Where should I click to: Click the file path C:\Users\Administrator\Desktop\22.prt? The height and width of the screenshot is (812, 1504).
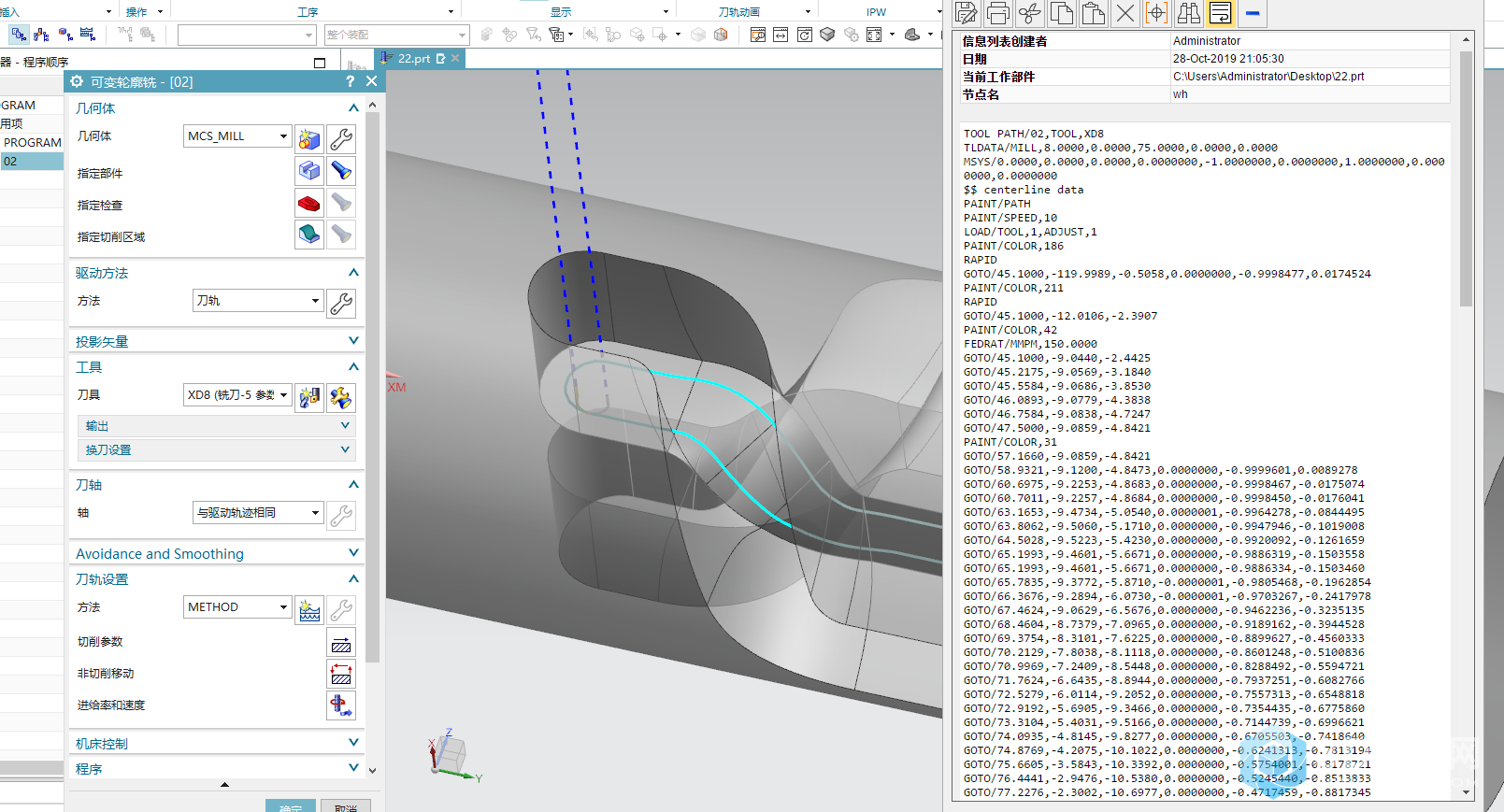tap(1268, 77)
